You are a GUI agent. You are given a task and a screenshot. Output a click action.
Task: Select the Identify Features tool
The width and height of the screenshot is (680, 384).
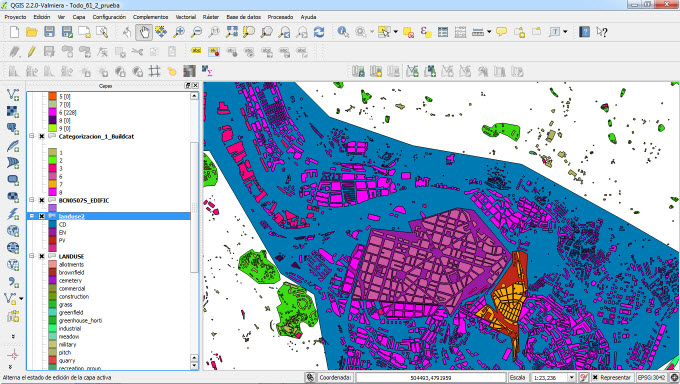tap(343, 32)
